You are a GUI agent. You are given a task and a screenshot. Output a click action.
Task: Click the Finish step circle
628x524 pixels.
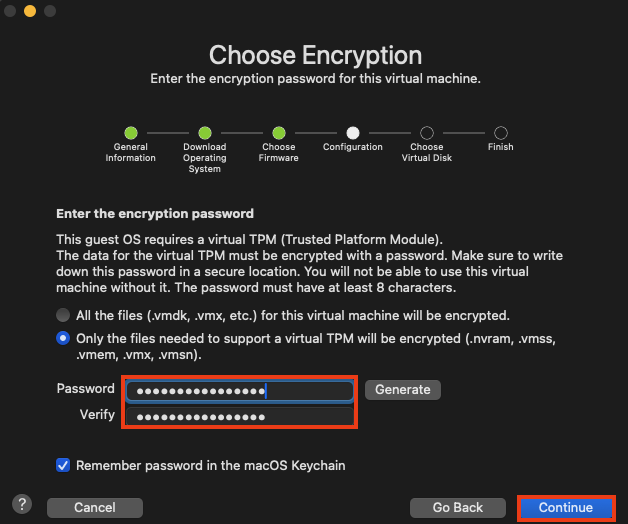[501, 132]
